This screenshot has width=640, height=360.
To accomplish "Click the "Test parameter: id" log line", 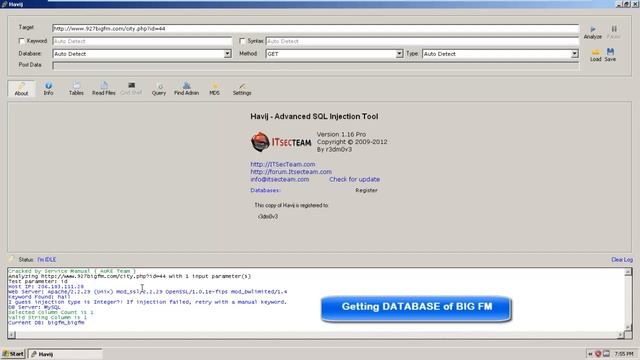I will [x=38, y=282].
